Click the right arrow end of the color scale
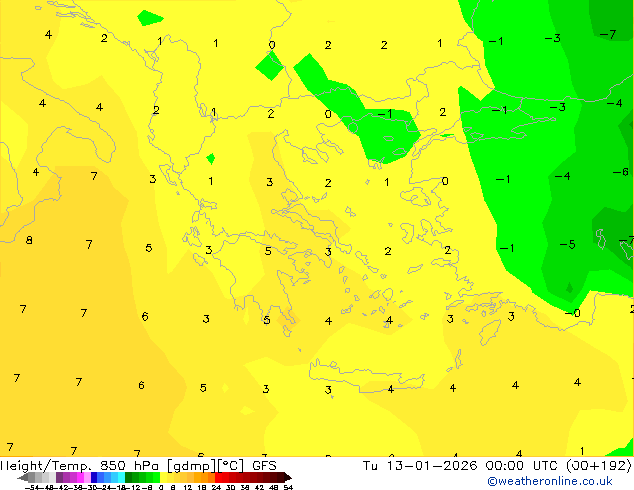Viewport: 634px width, 490px height. click(288, 477)
